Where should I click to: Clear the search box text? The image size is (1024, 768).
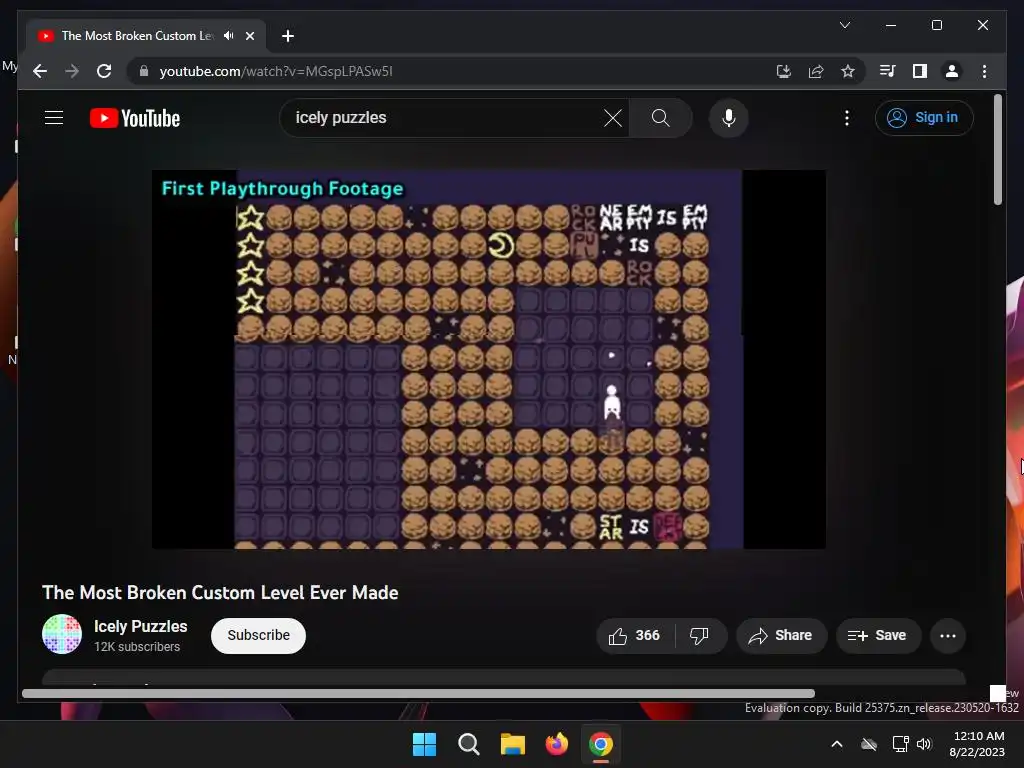613,118
